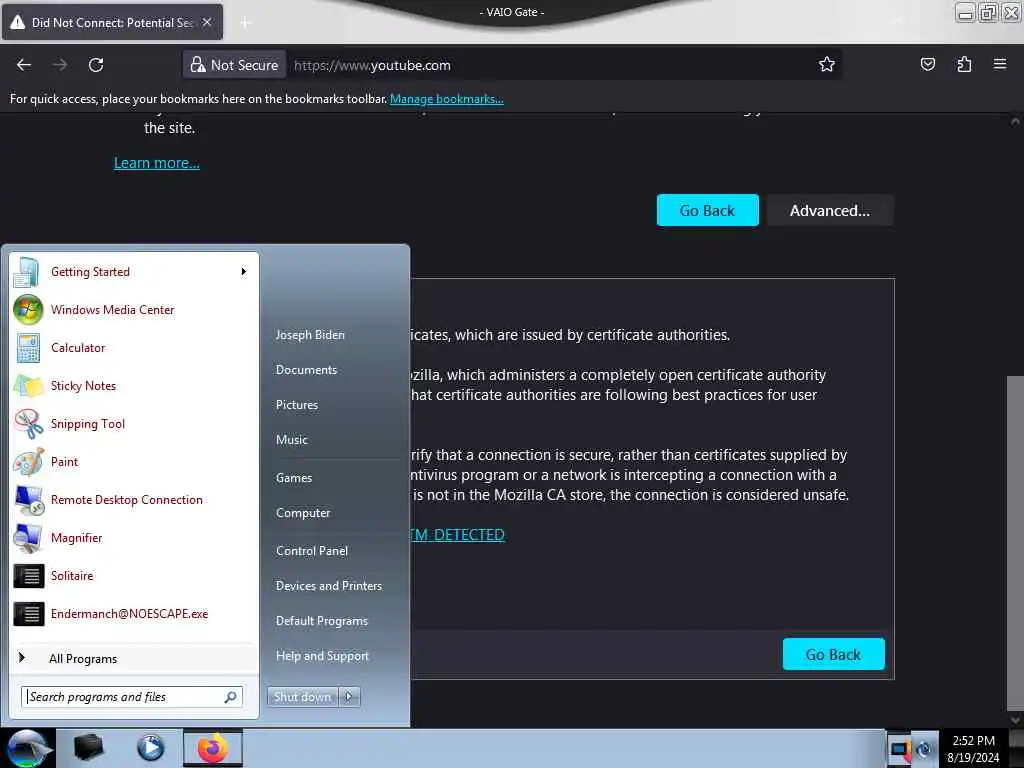Open the Firefox hamburger menu
1024x768 pixels.
pos(1000,64)
